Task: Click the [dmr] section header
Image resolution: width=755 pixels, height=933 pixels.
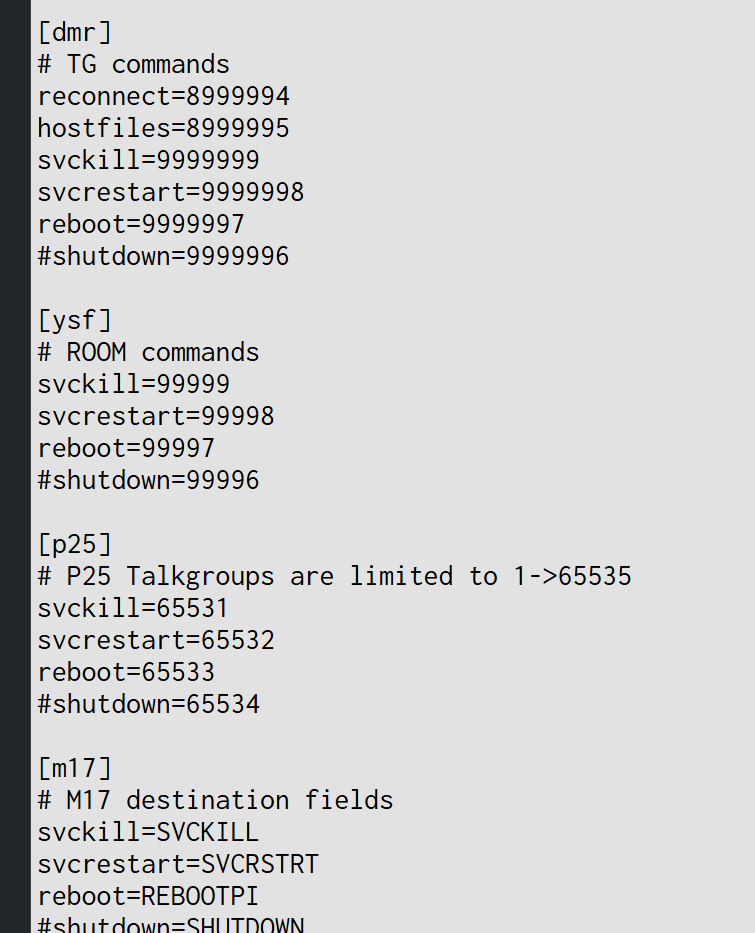Action: click(x=75, y=32)
